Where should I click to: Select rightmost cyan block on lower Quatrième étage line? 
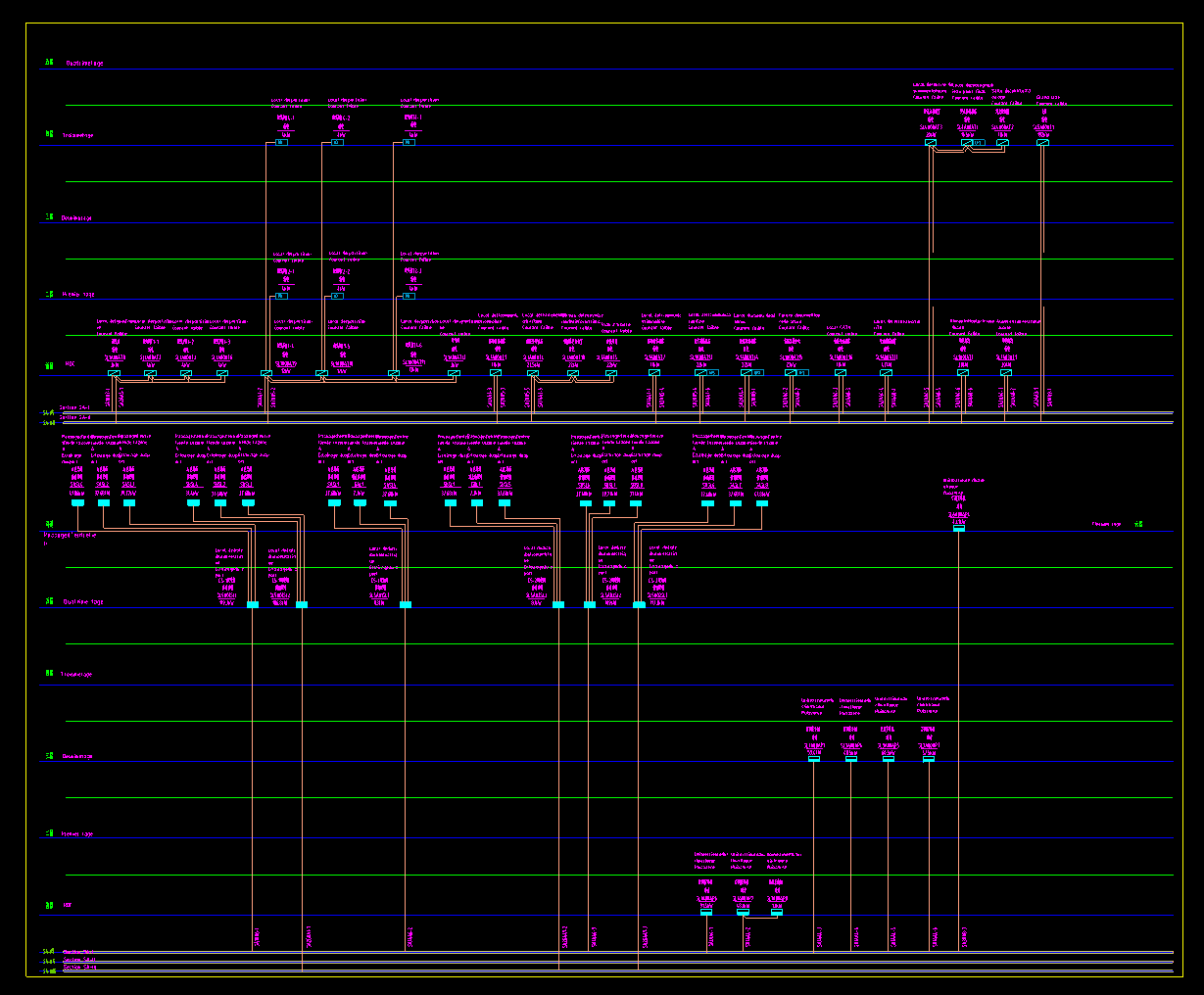click(640, 605)
